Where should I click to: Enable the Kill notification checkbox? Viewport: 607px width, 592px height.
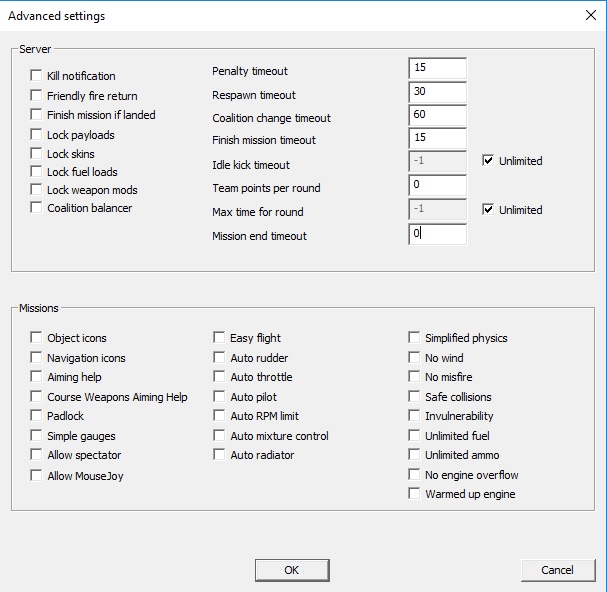(36, 75)
